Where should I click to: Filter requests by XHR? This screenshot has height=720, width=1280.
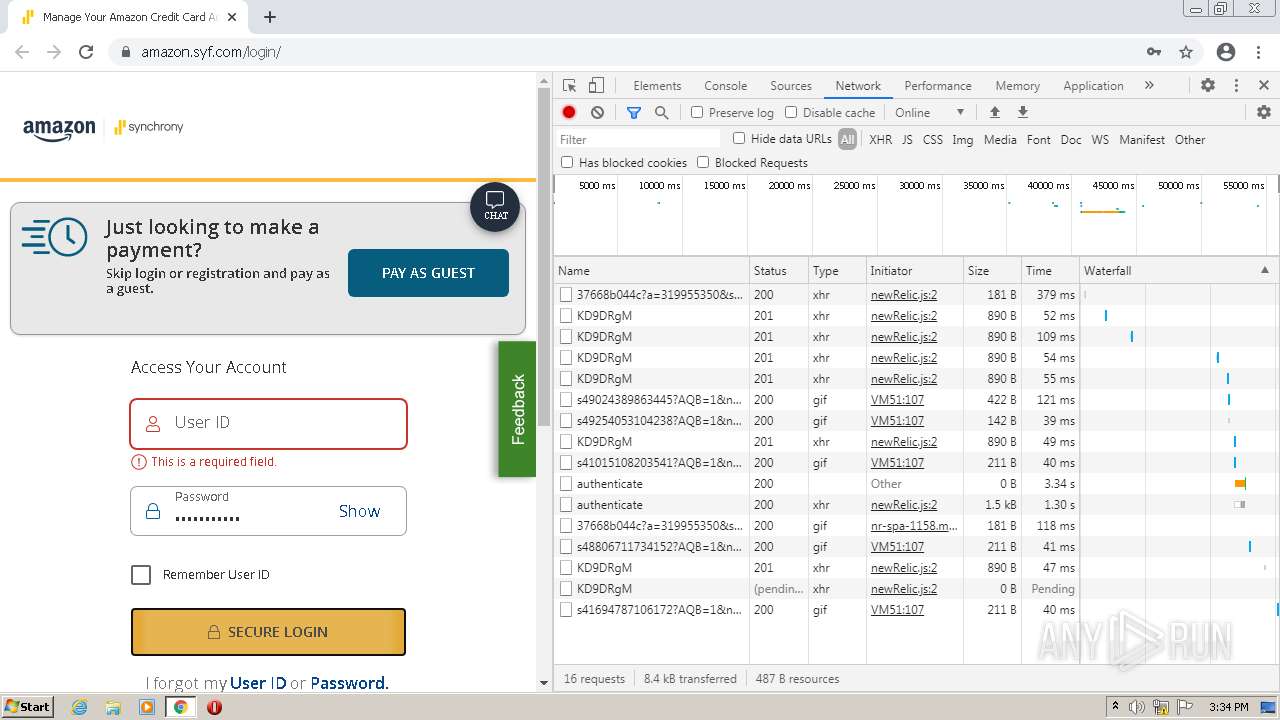(x=880, y=140)
